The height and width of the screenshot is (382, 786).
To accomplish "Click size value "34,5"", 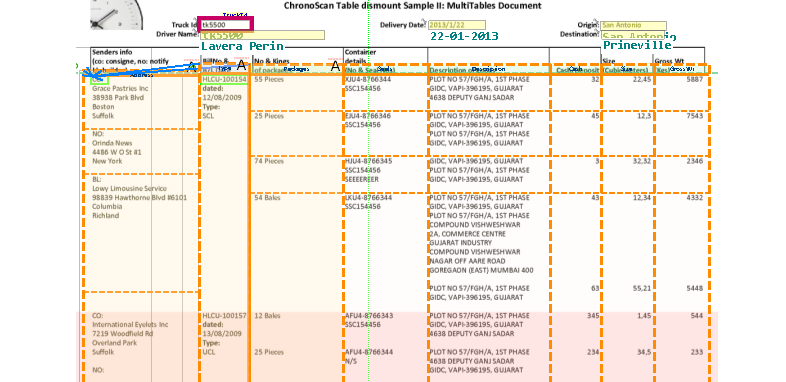I will pyautogui.click(x=644, y=352).
